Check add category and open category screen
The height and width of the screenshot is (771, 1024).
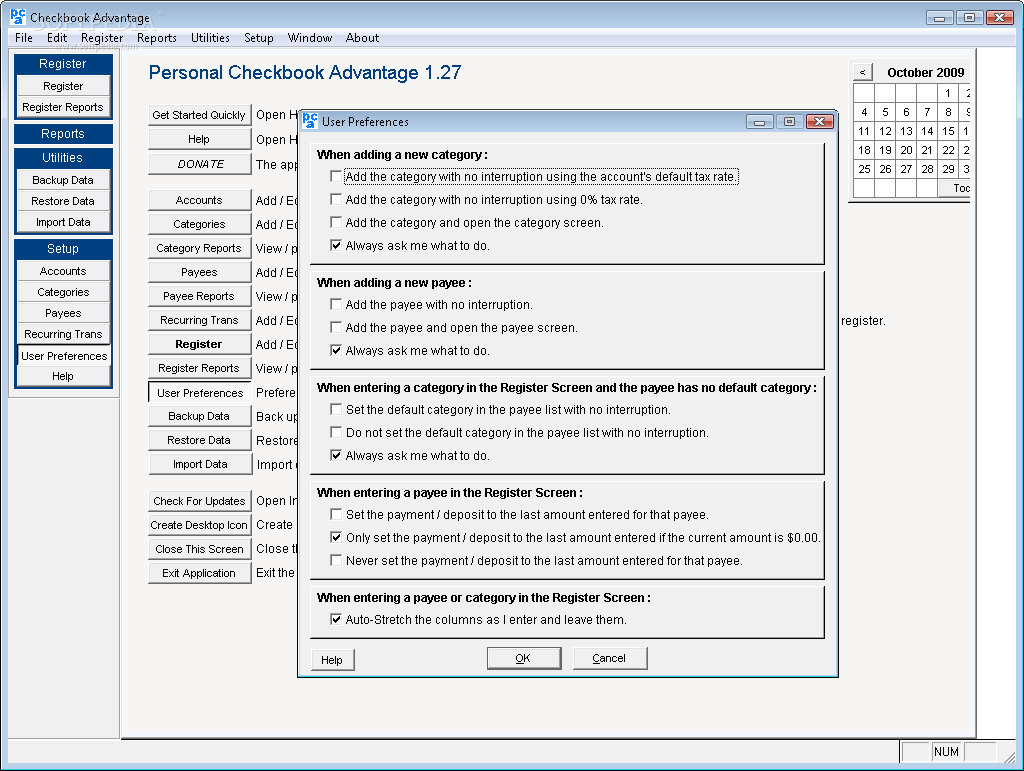[x=336, y=222]
